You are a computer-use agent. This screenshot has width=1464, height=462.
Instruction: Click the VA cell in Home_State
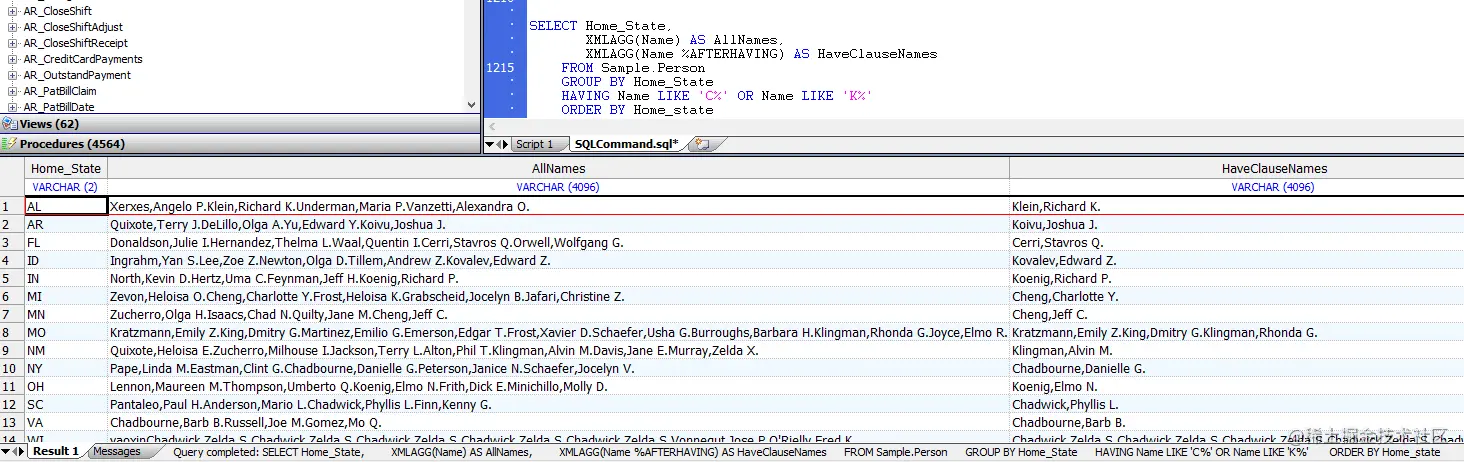tap(66, 422)
